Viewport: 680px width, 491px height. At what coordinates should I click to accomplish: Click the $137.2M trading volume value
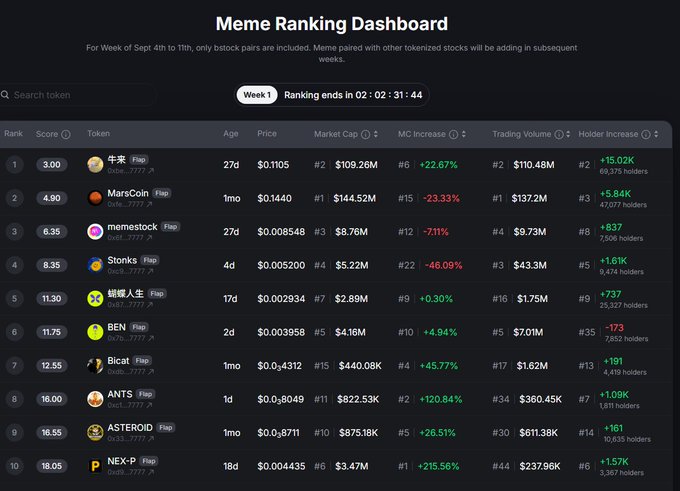pyautogui.click(x=529, y=198)
